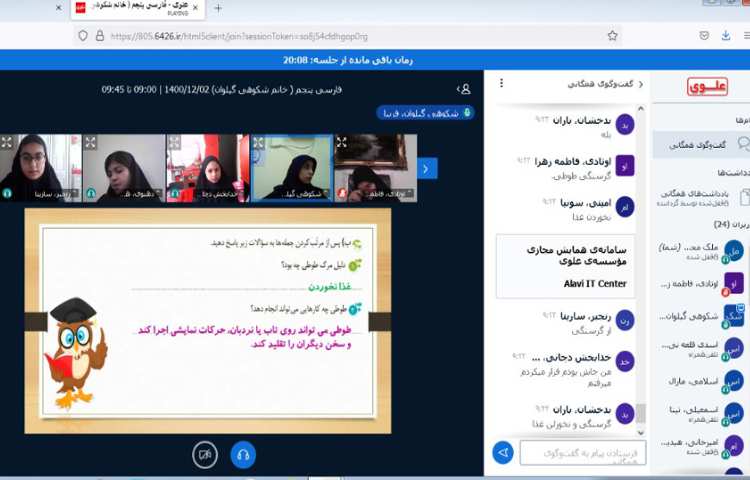Open the گفت‌وگوی همگانی public chat in sidebar
Image resolution: width=750 pixels, height=480 pixels.
(x=701, y=144)
